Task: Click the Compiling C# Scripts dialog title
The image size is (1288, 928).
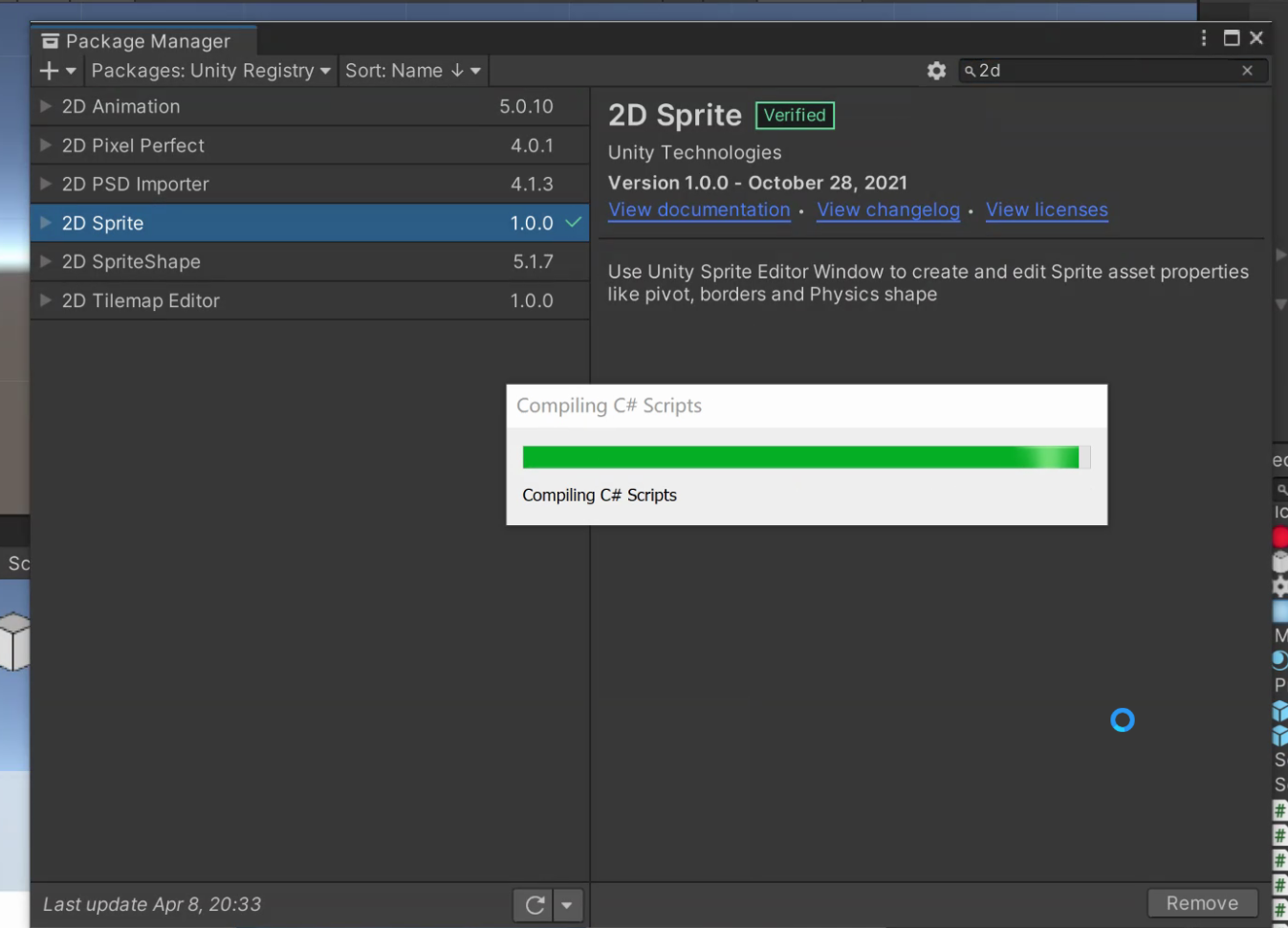Action: point(609,406)
